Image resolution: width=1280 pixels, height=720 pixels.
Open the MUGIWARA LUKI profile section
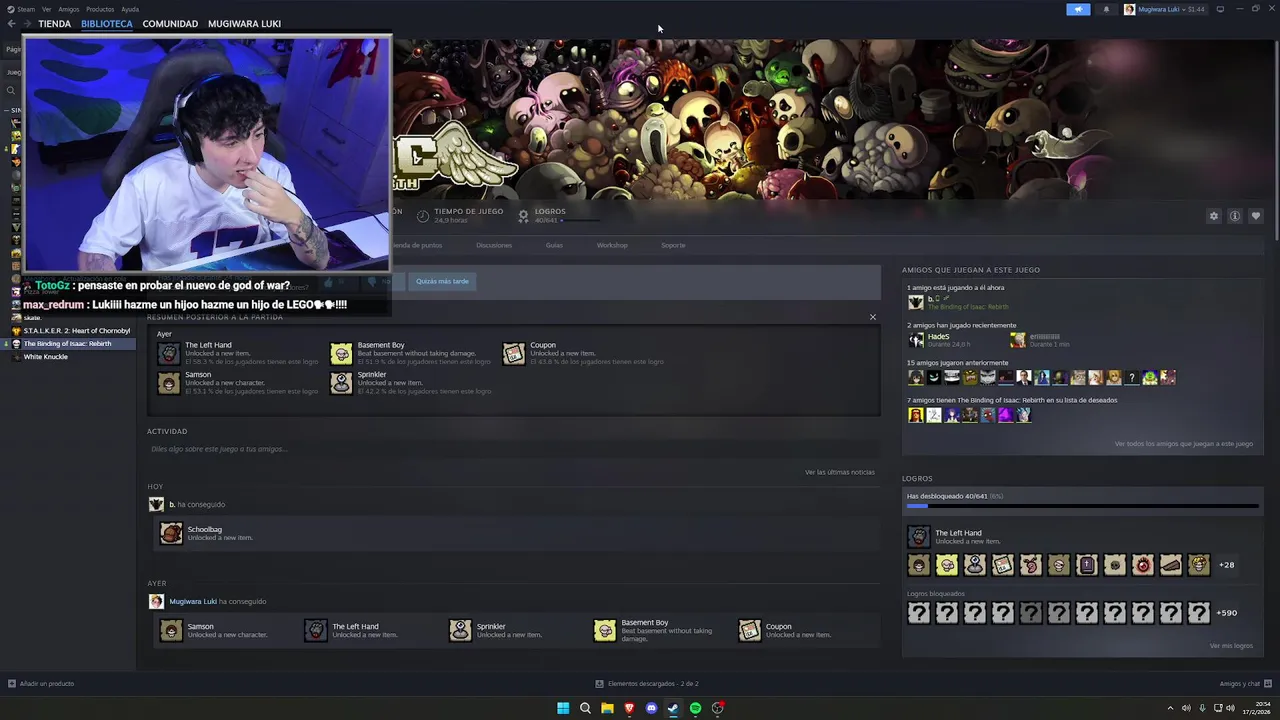(x=244, y=23)
